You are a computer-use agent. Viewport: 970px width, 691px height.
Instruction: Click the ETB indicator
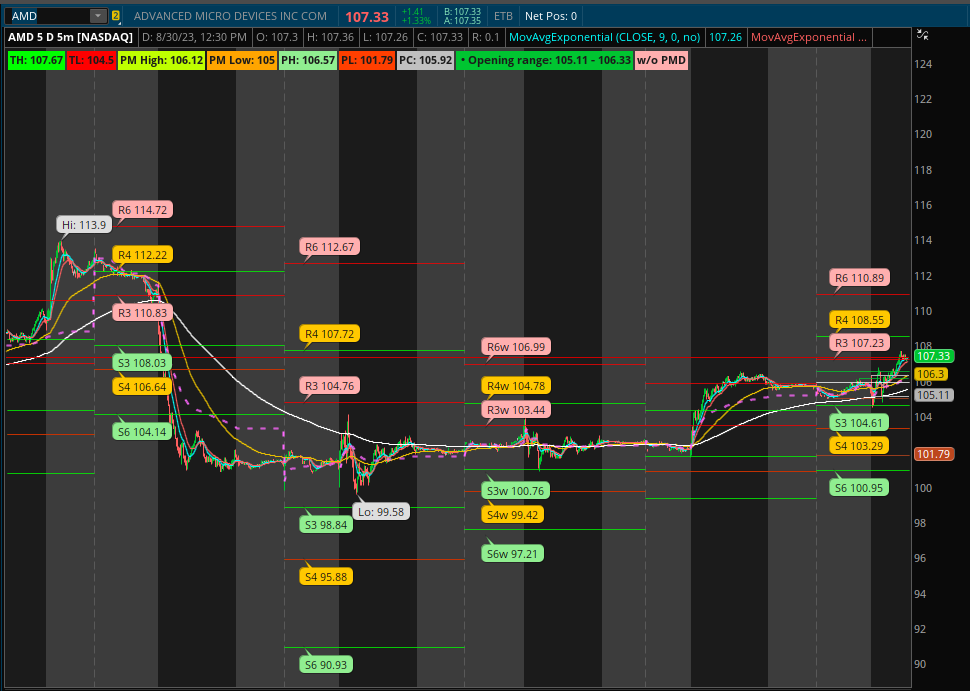coord(503,16)
